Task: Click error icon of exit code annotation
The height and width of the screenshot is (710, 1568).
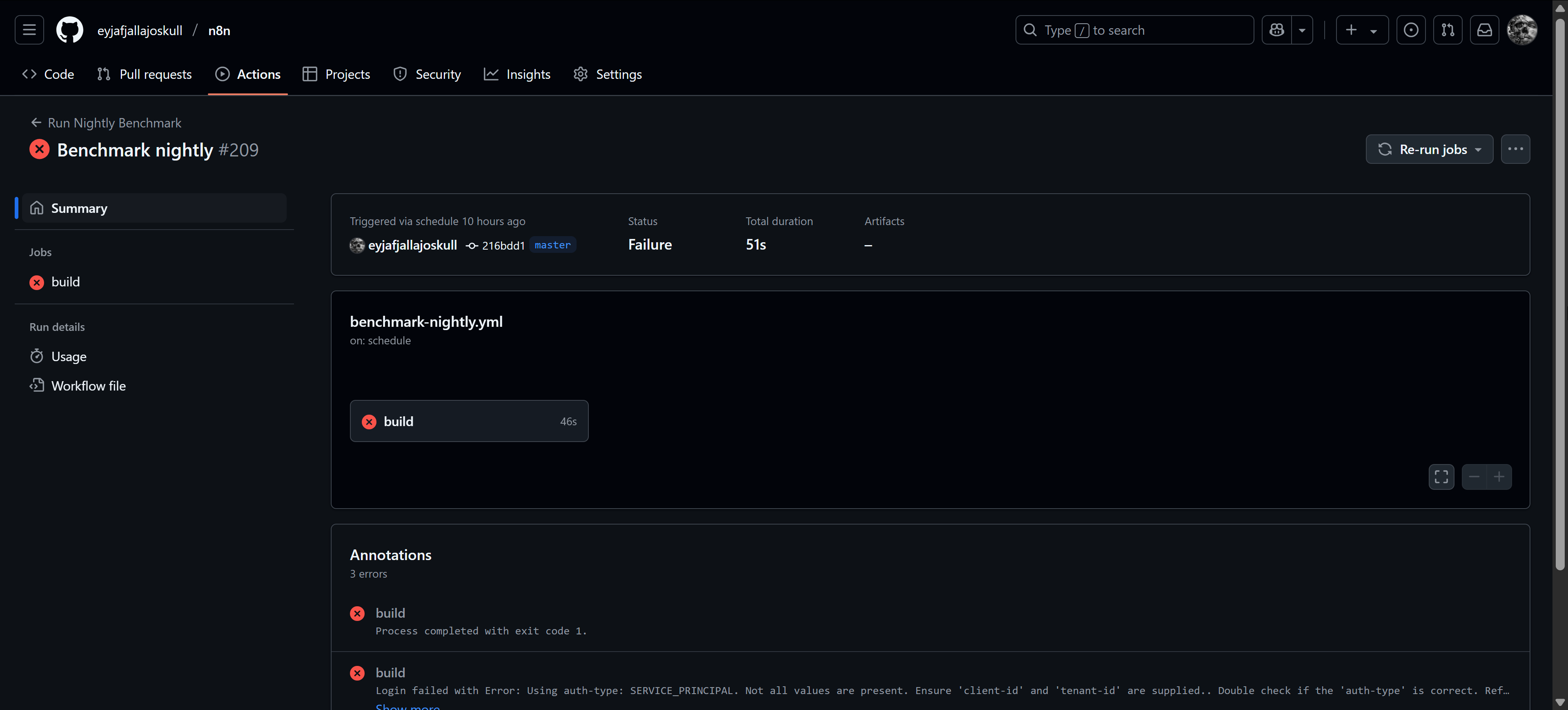Action: tap(357, 613)
